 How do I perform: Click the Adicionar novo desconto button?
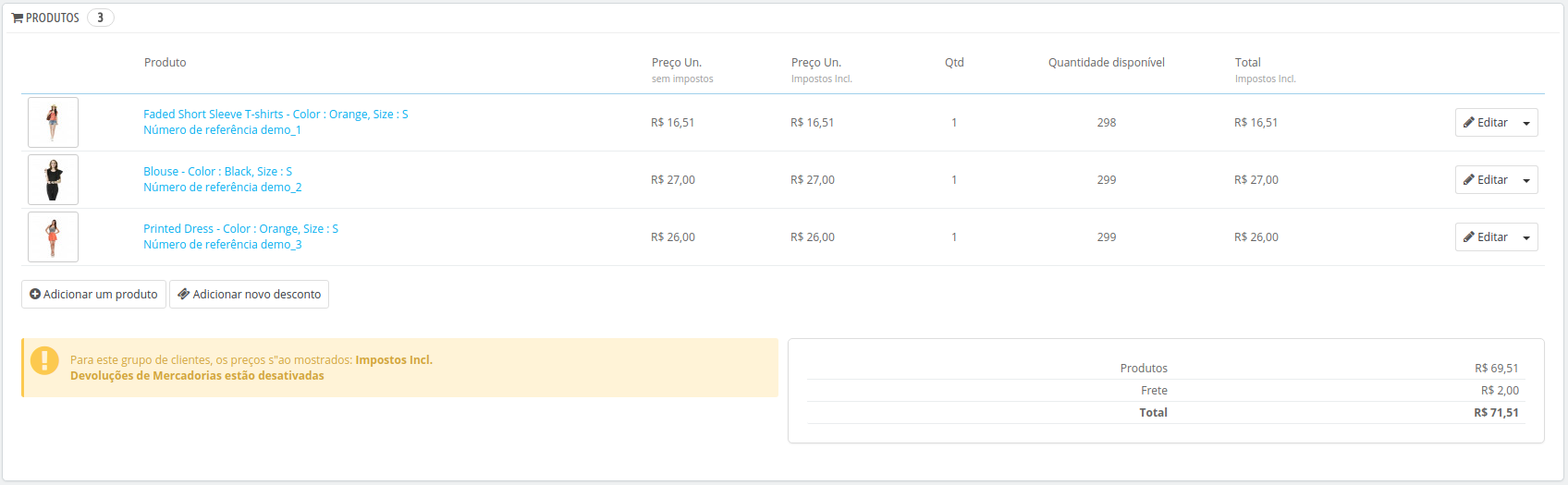point(249,294)
